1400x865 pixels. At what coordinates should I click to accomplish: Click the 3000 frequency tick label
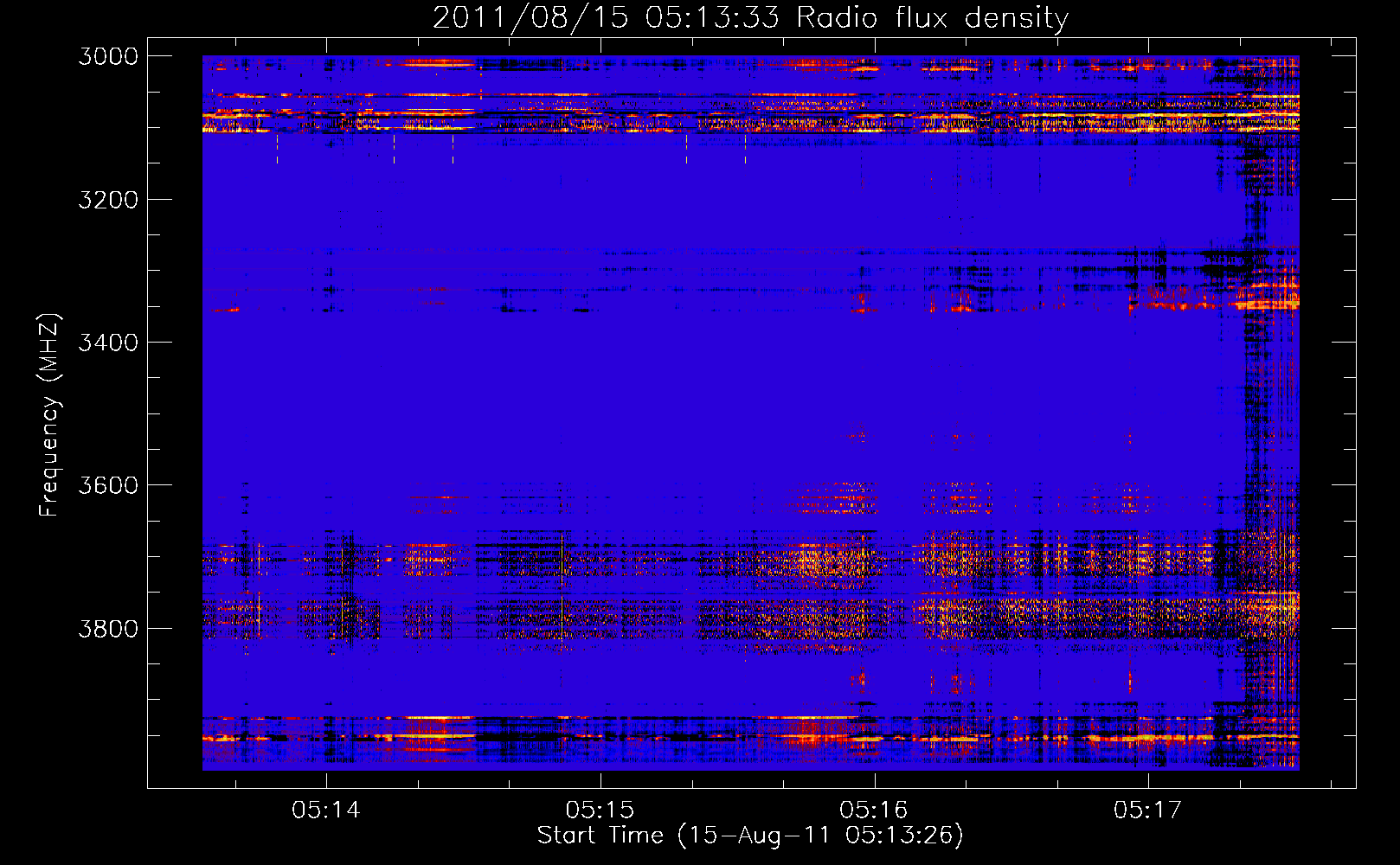108,56
